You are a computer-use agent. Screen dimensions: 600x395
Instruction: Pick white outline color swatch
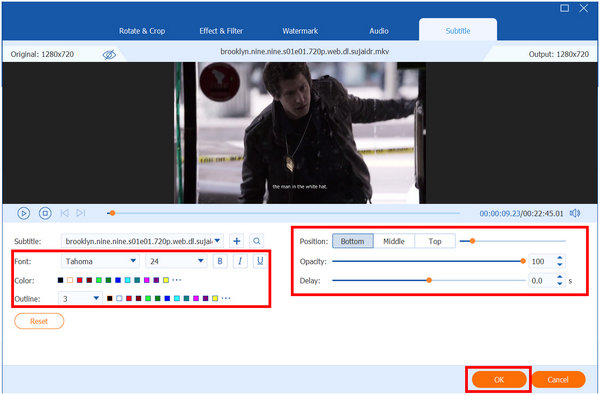coord(119,298)
